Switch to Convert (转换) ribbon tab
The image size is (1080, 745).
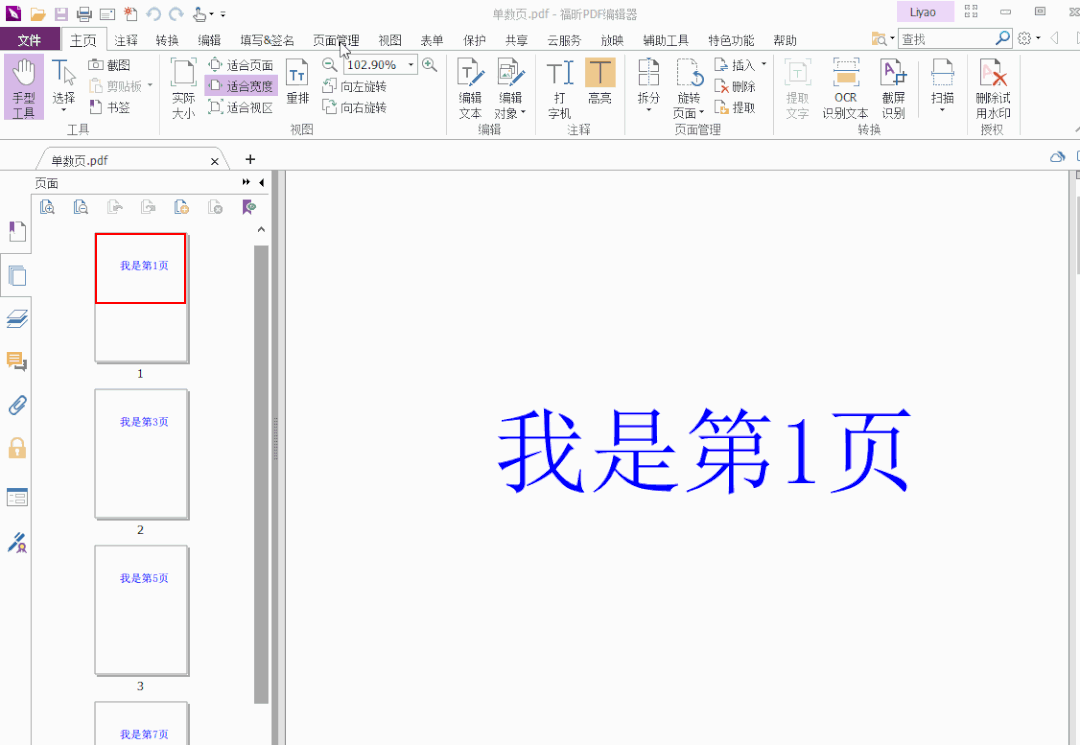(167, 41)
